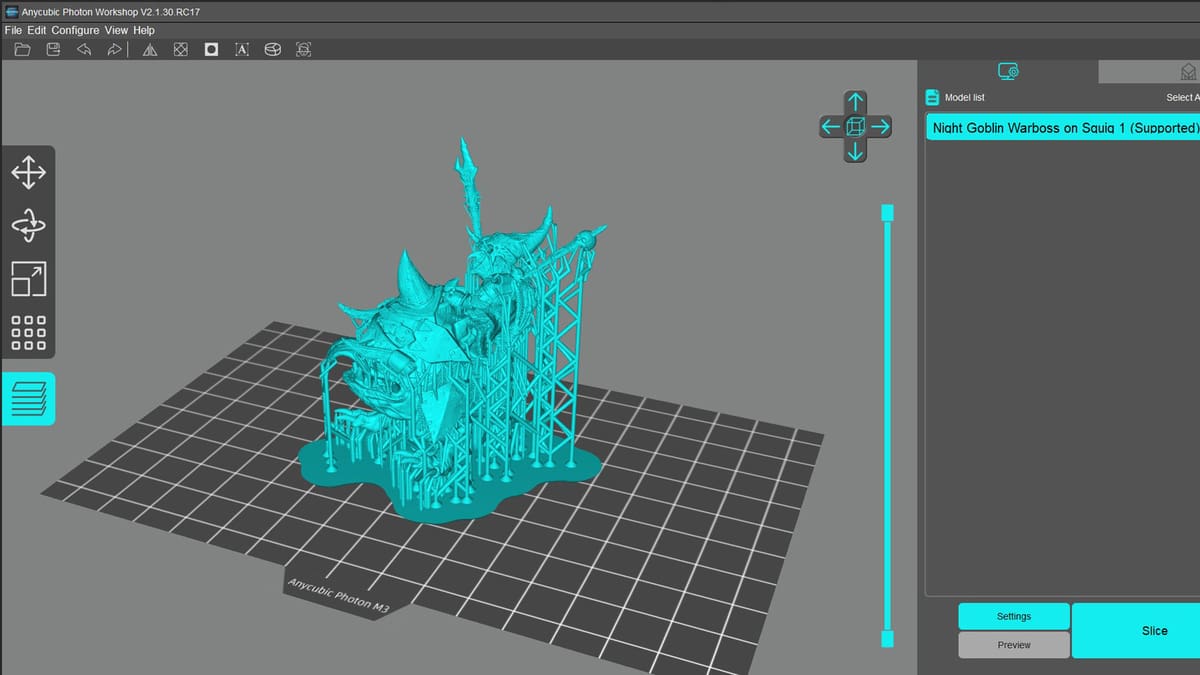
Task: Redo the last action
Action: [x=115, y=49]
